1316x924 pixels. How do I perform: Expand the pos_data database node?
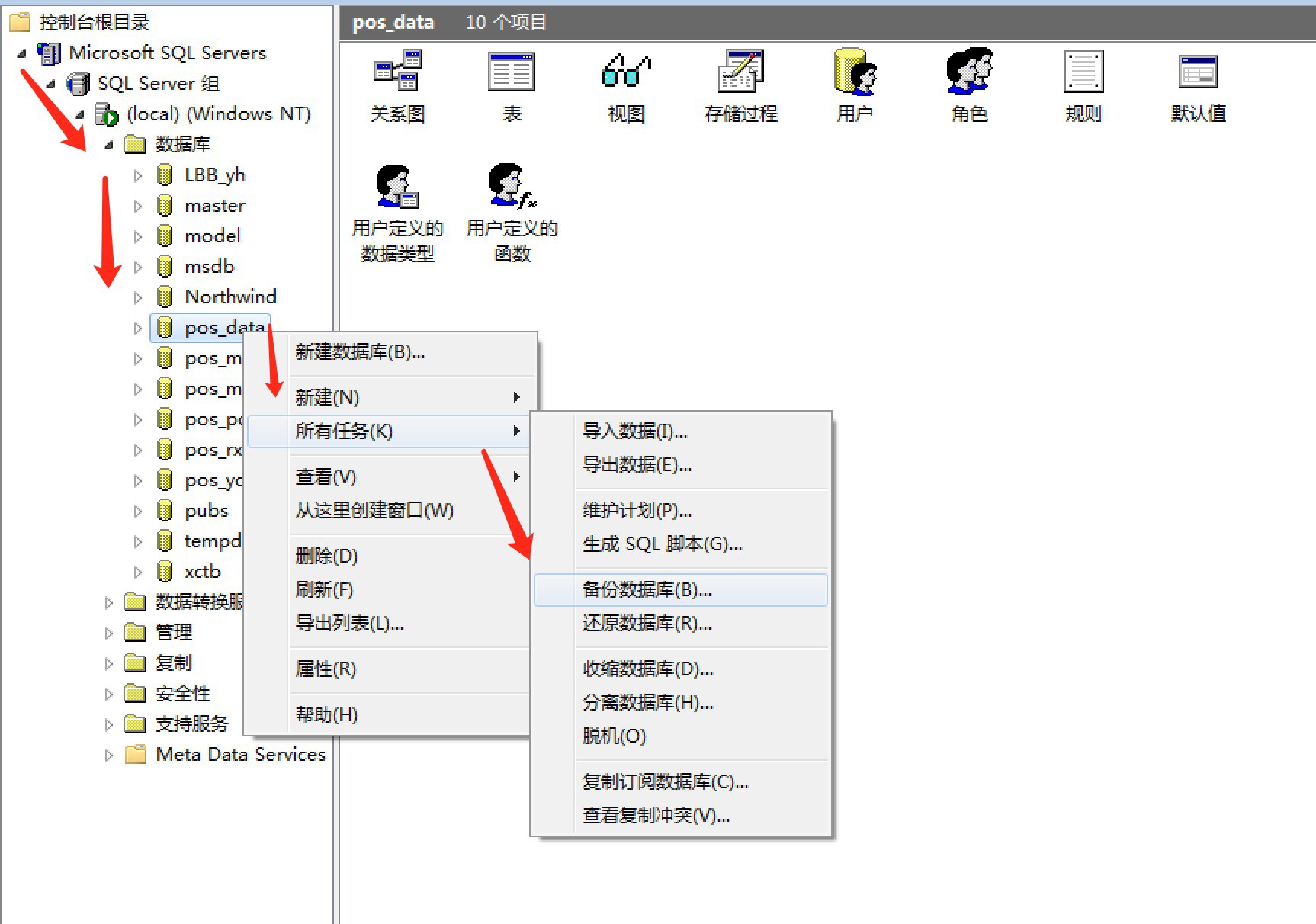pos(138,328)
